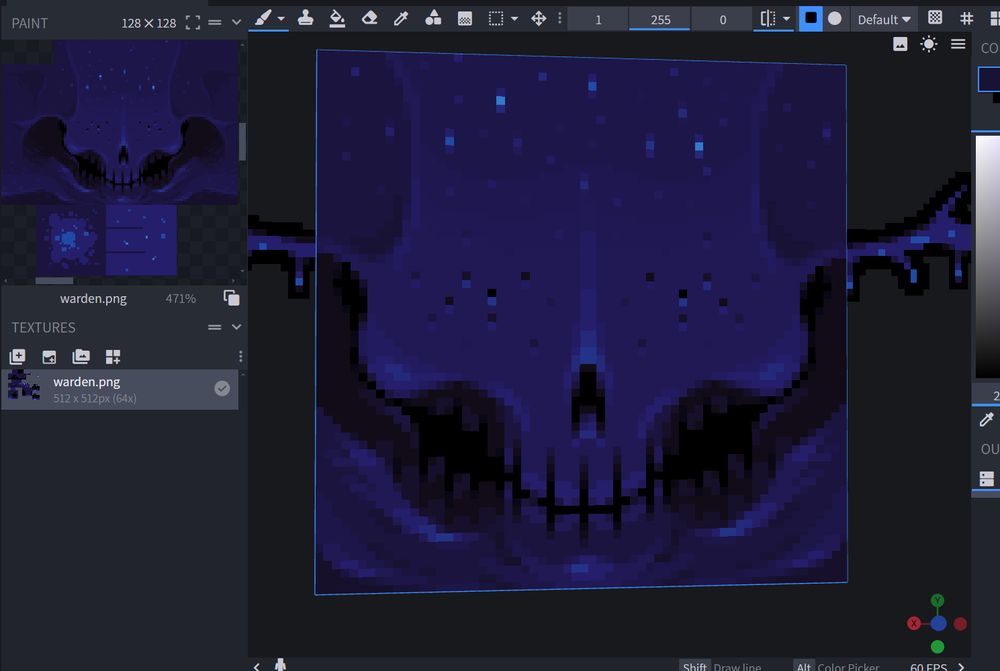Screen dimensions: 1000x671
Task: Click the green Y axis gizmo
Action: [937, 601]
